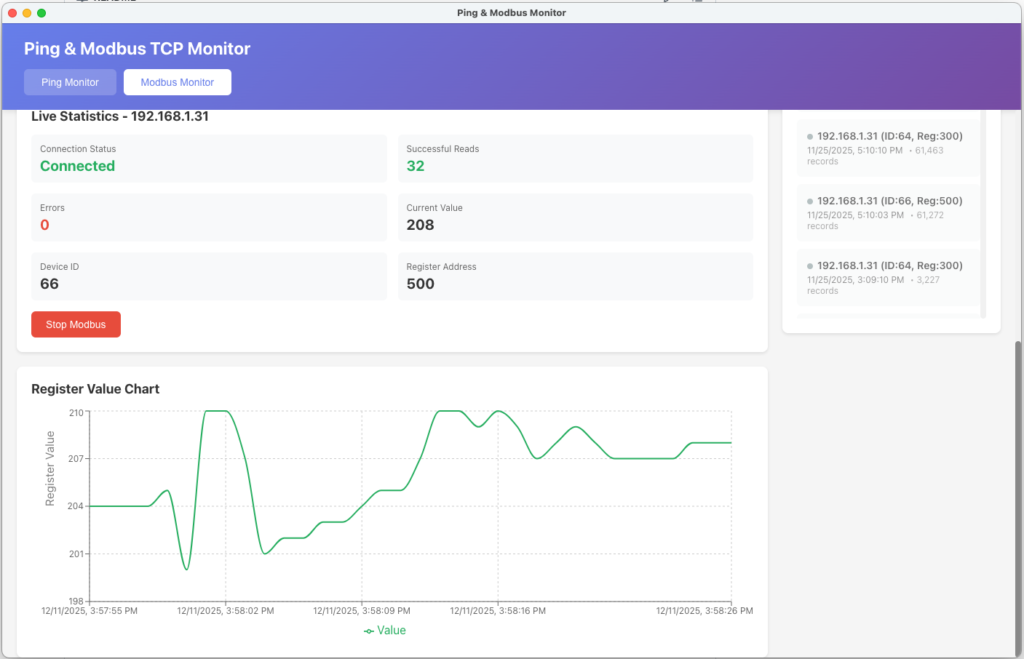
Task: Select the Modbus Monitor tab
Action: 177,82
